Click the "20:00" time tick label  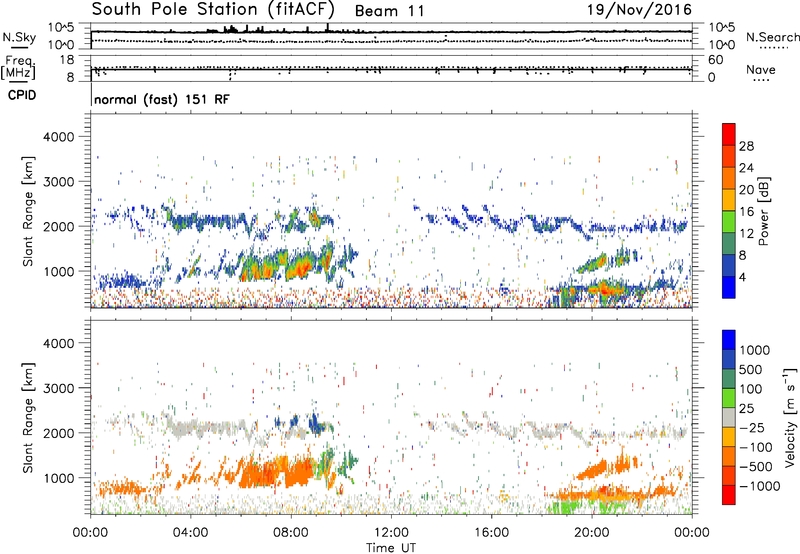tap(591, 533)
